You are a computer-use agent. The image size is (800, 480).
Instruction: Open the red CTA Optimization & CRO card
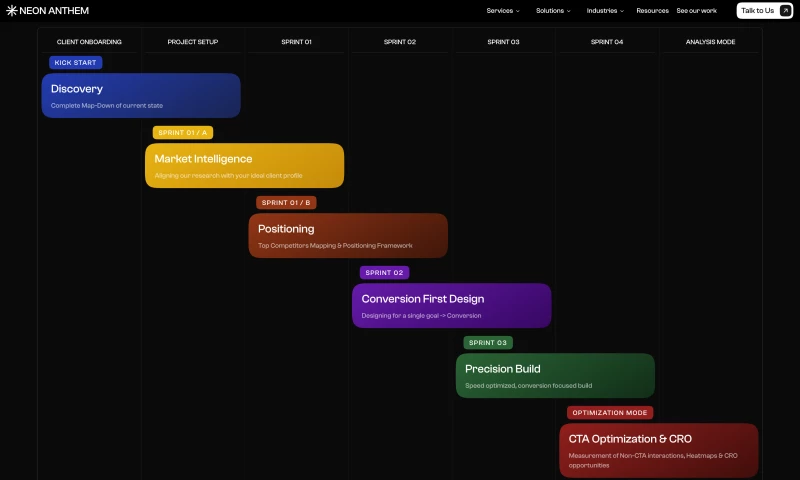[659, 450]
